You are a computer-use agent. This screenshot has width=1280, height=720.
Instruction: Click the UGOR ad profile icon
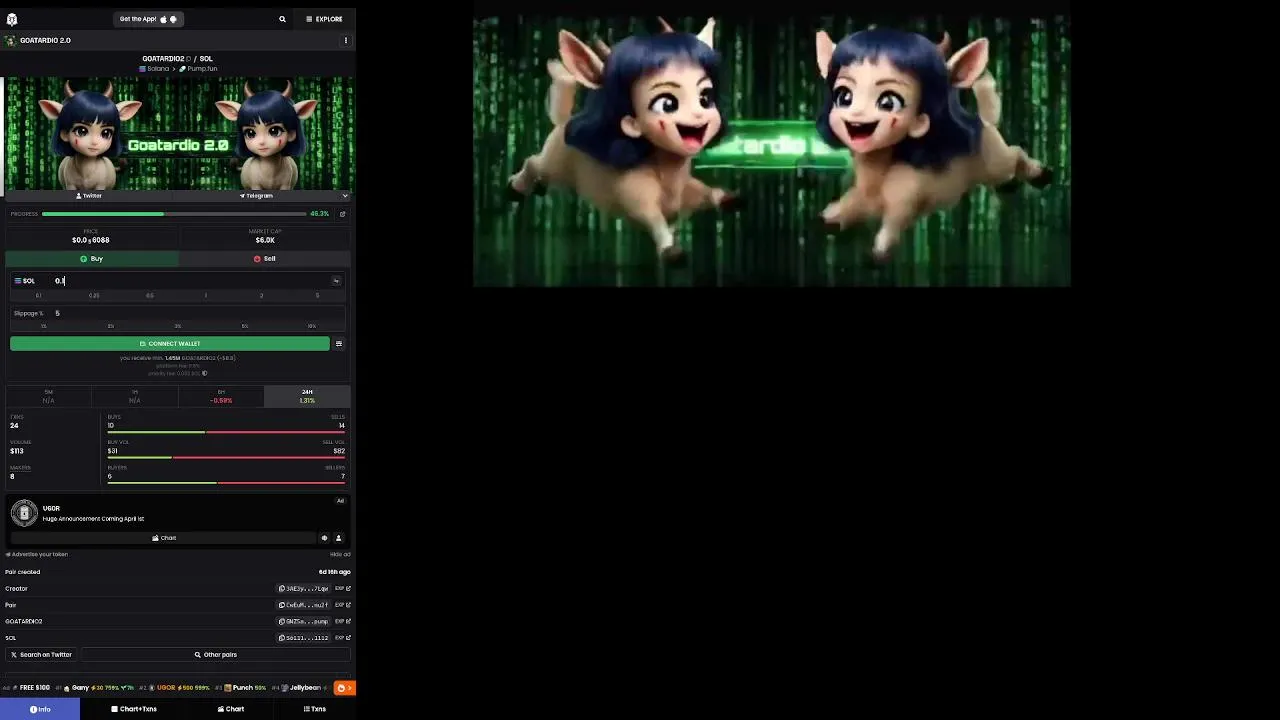pos(338,538)
